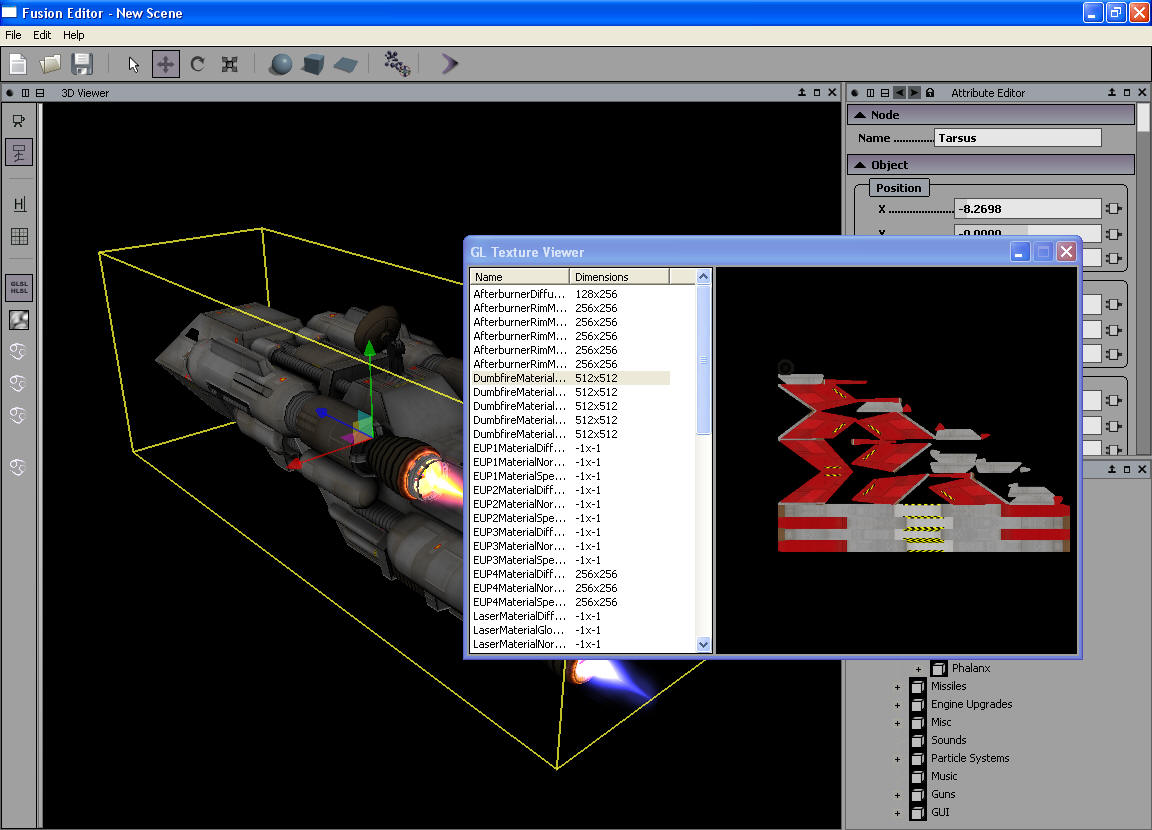This screenshot has height=830, width=1152.
Task: Select the Move (translate) tool
Action: click(165, 64)
